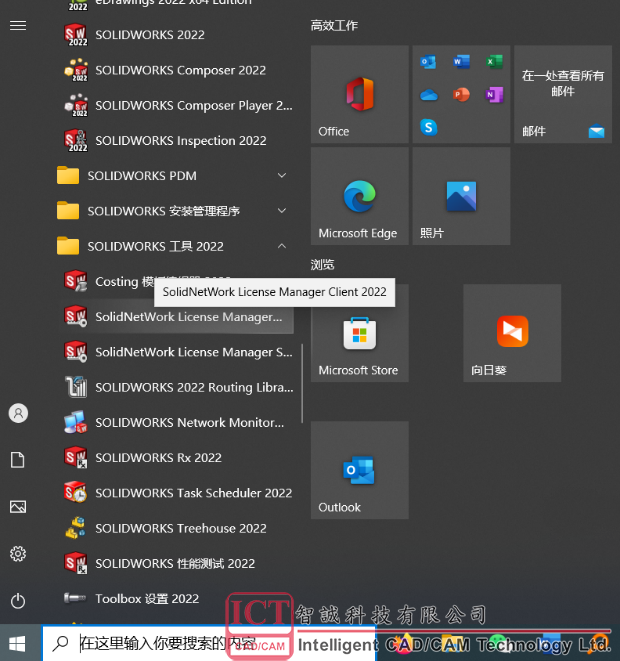Click the OneDrive icon in Office group tile
Viewport: 620px width, 661px height.
429,95
